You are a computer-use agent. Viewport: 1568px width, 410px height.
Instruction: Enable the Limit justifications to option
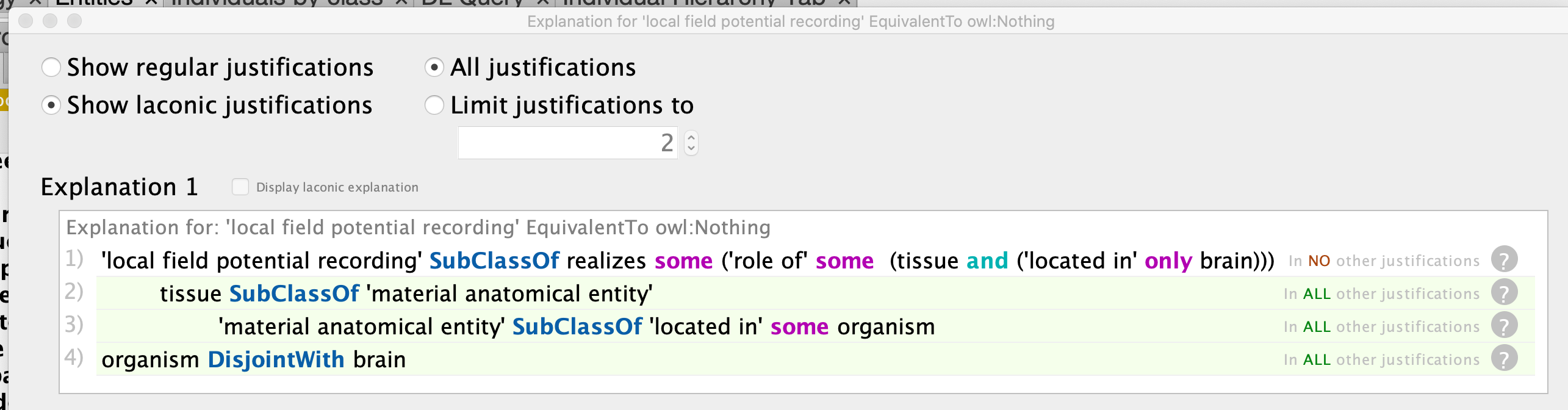(434, 105)
